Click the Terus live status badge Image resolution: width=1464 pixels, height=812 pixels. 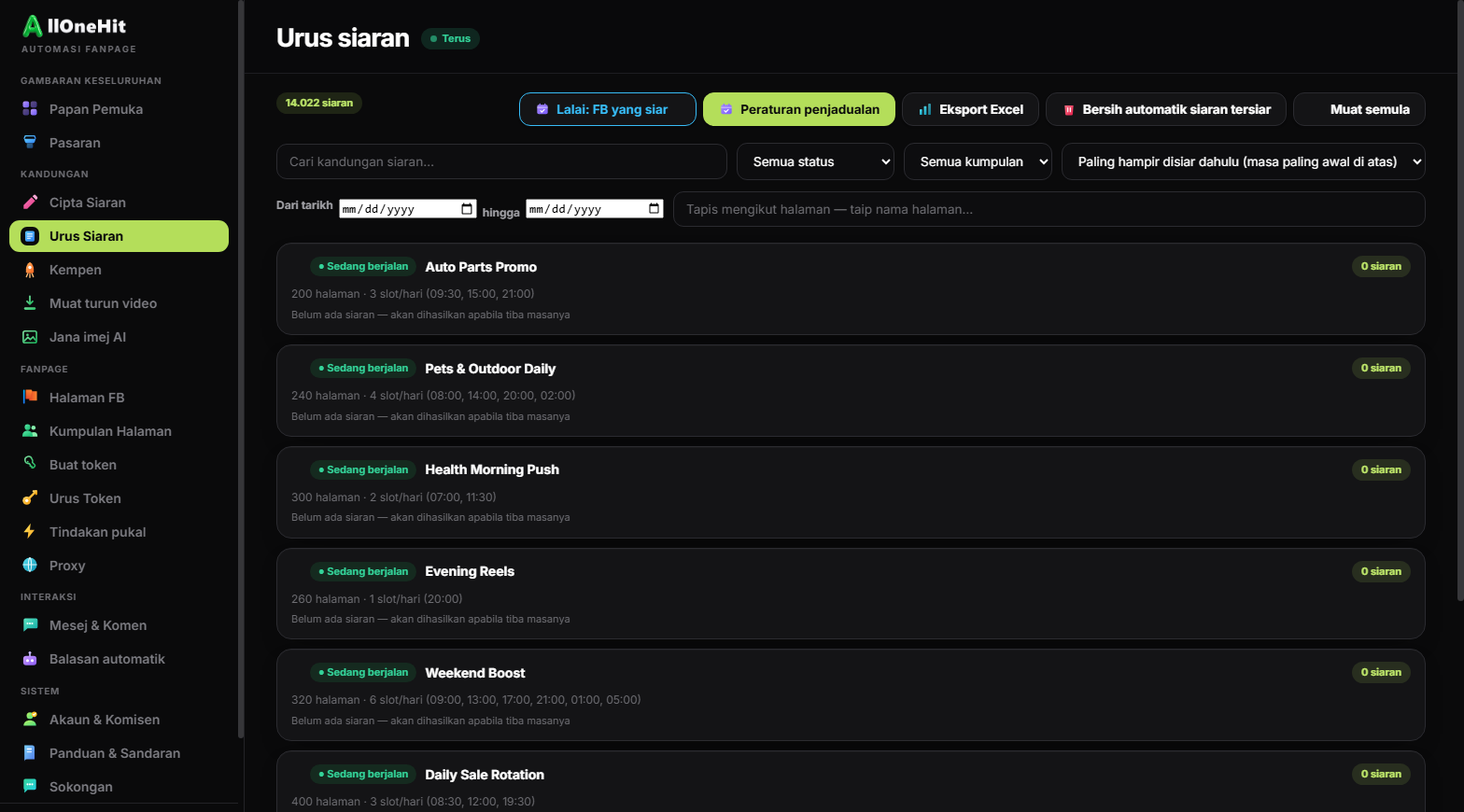450,38
